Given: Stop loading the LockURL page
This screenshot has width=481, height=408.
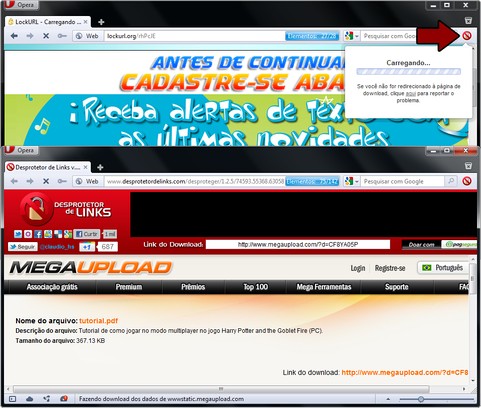Looking at the screenshot, I should point(46,36).
